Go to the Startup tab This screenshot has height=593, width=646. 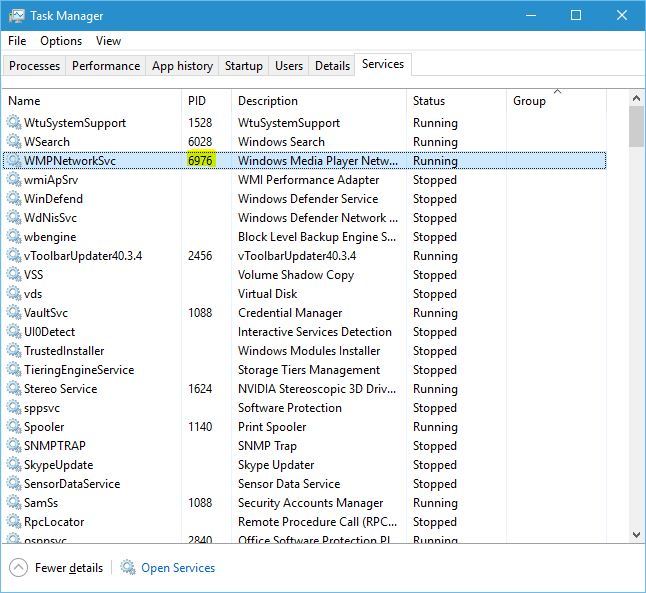(x=244, y=66)
